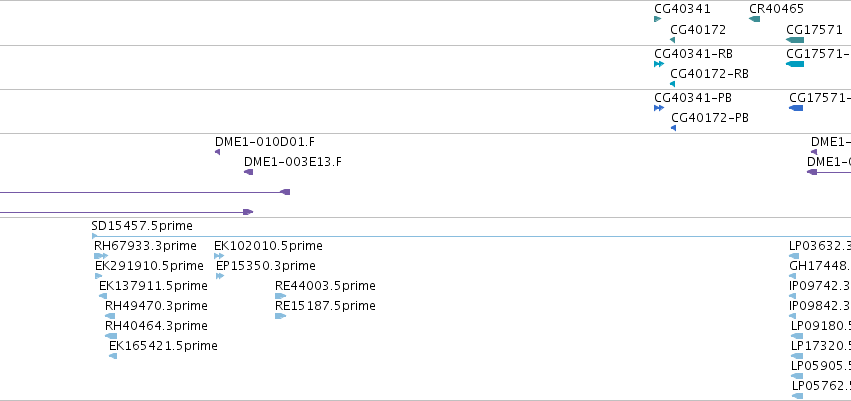Select the RH49470.3prime EST arrow
851x401 pixels.
tap(110, 316)
